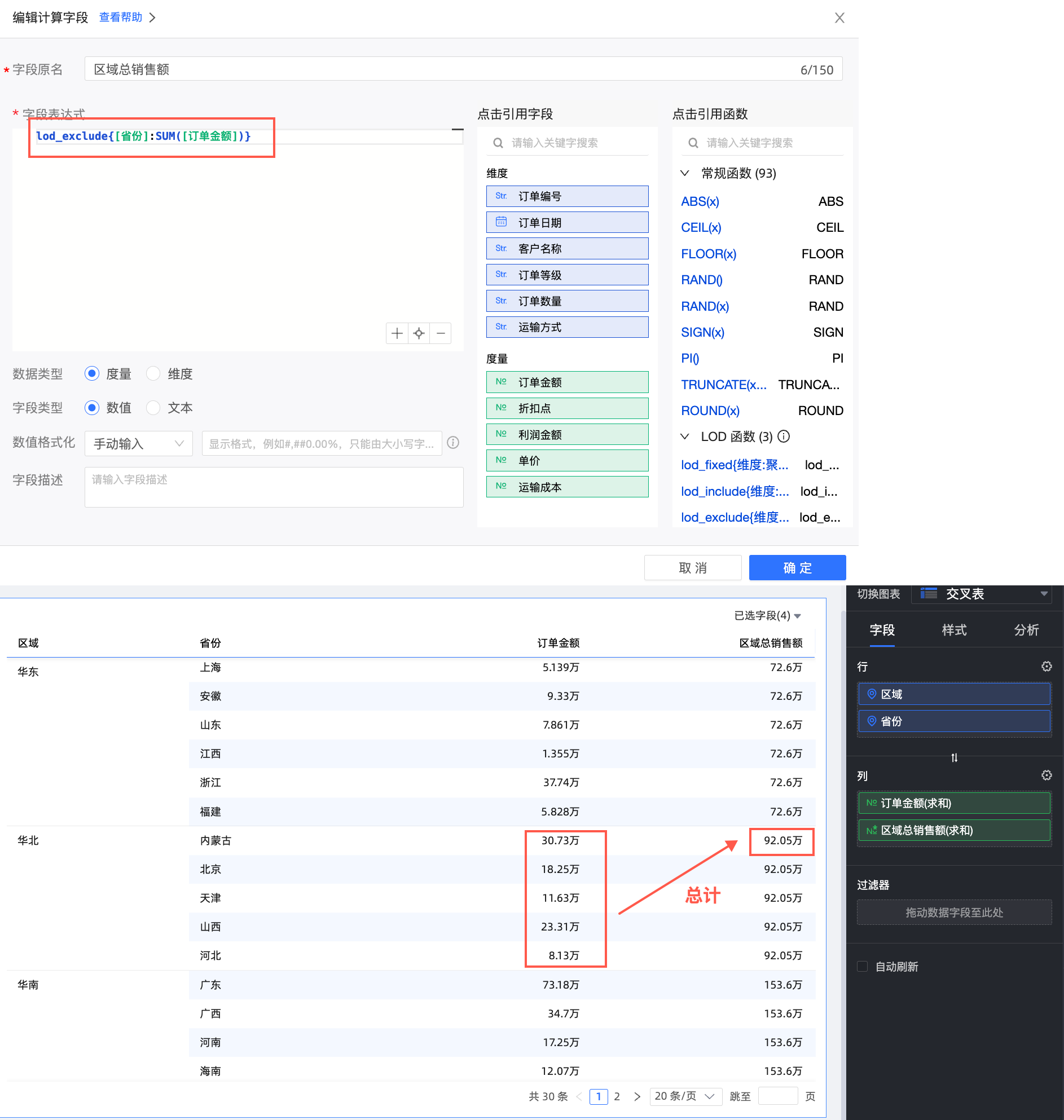The image size is (1064, 1120).
Task: Switch to the 分析 tab
Action: pyautogui.click(x=1027, y=630)
